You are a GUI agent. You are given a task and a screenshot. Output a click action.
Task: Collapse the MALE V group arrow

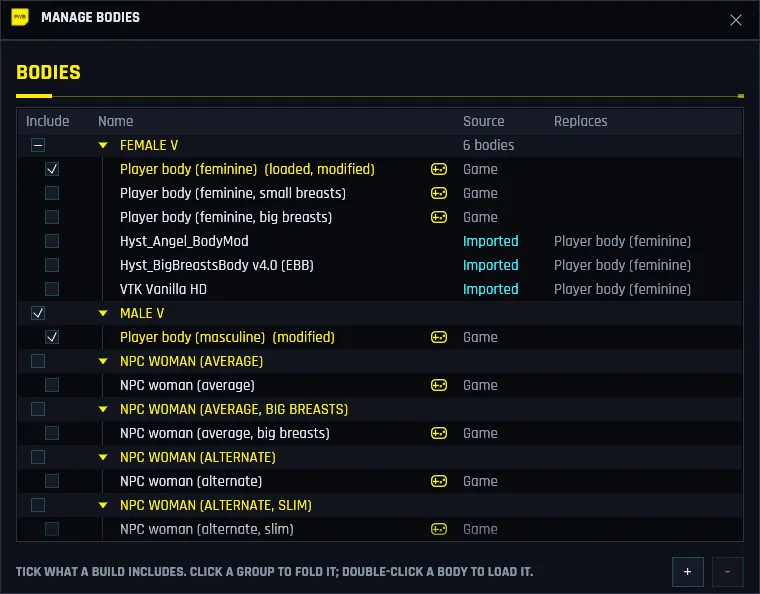tap(103, 313)
